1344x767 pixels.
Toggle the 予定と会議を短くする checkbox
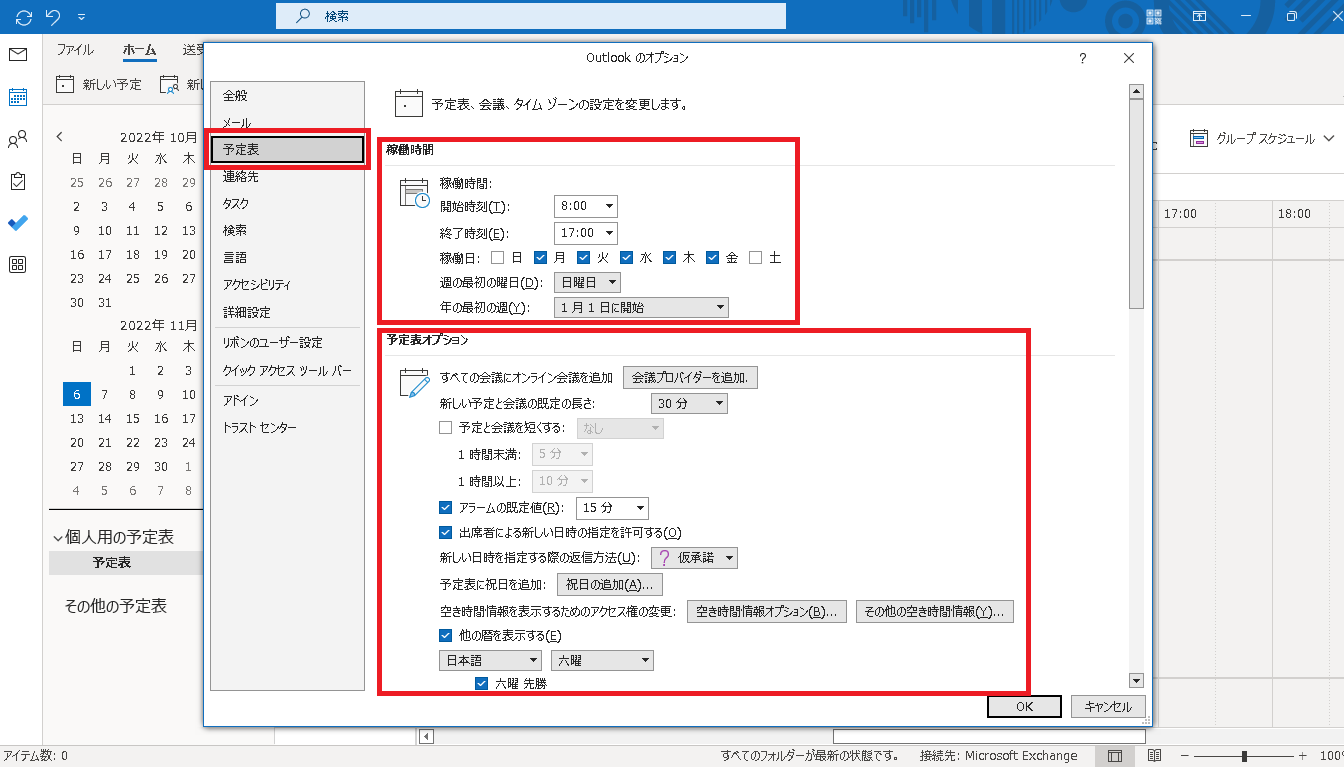[x=447, y=428]
